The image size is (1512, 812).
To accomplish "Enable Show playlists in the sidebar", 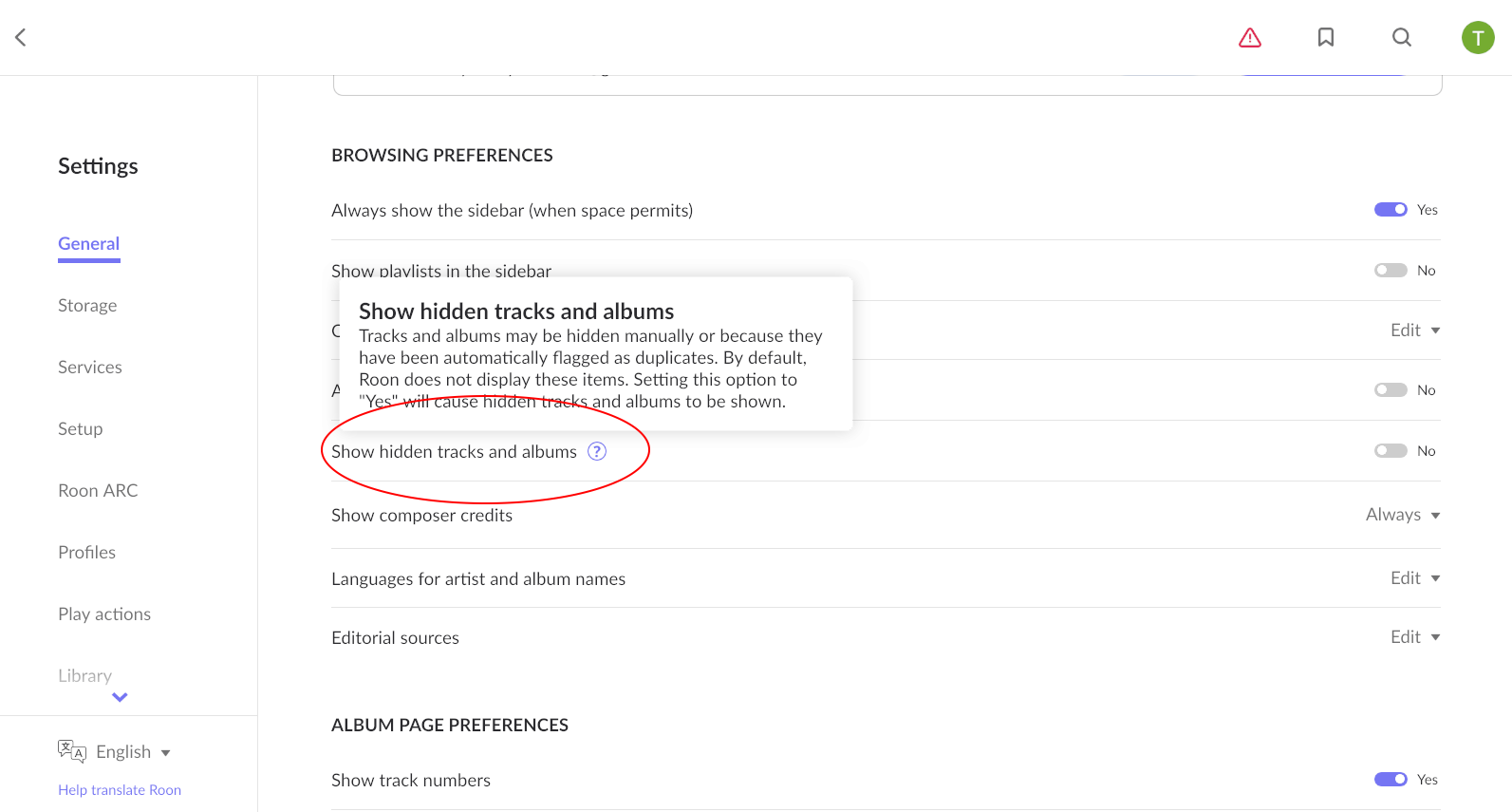I will (1391, 271).
